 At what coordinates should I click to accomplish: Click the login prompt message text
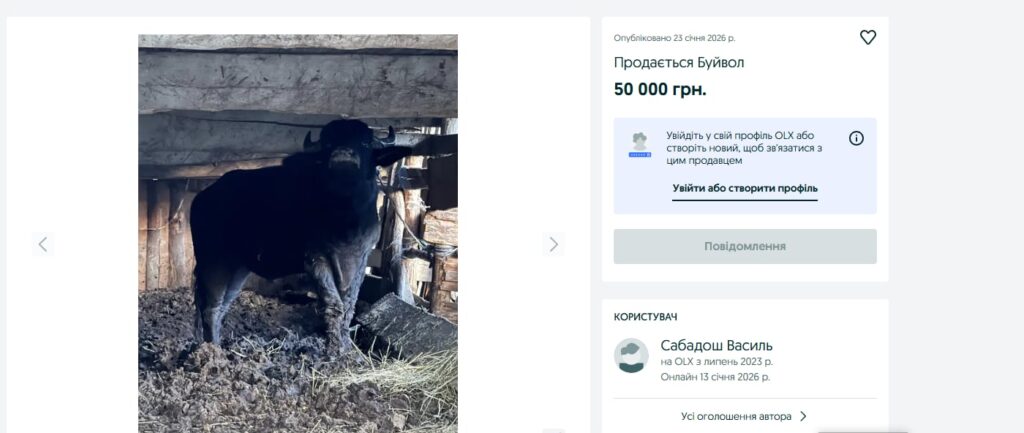coord(744,148)
